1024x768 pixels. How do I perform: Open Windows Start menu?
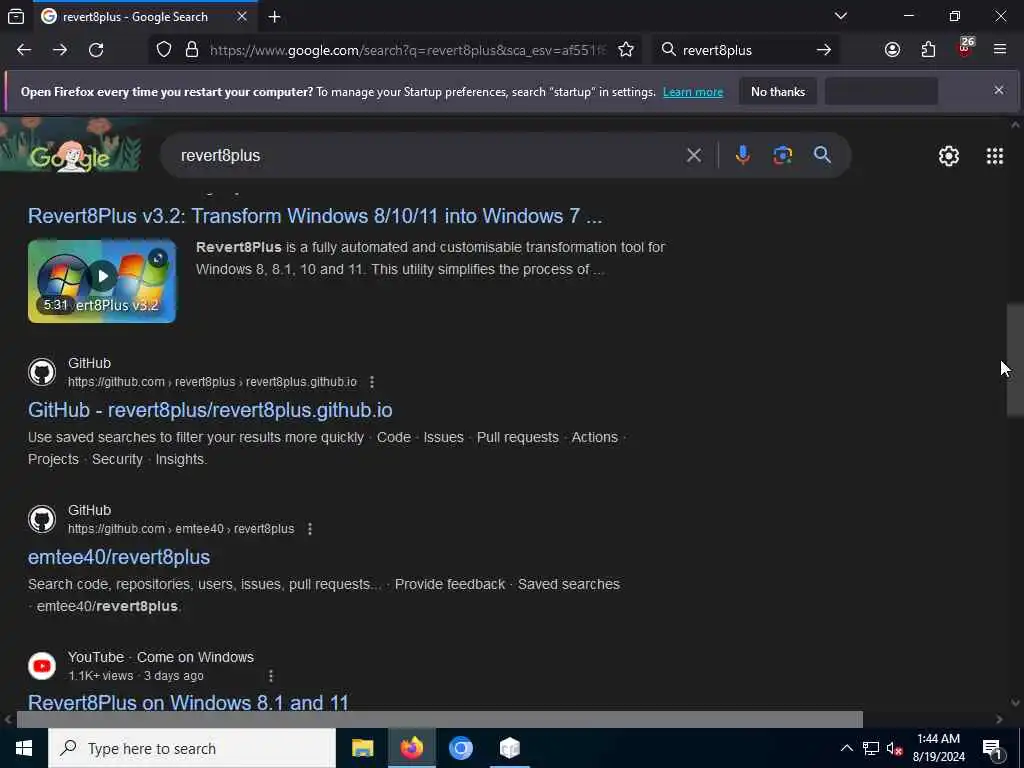[x=24, y=748]
